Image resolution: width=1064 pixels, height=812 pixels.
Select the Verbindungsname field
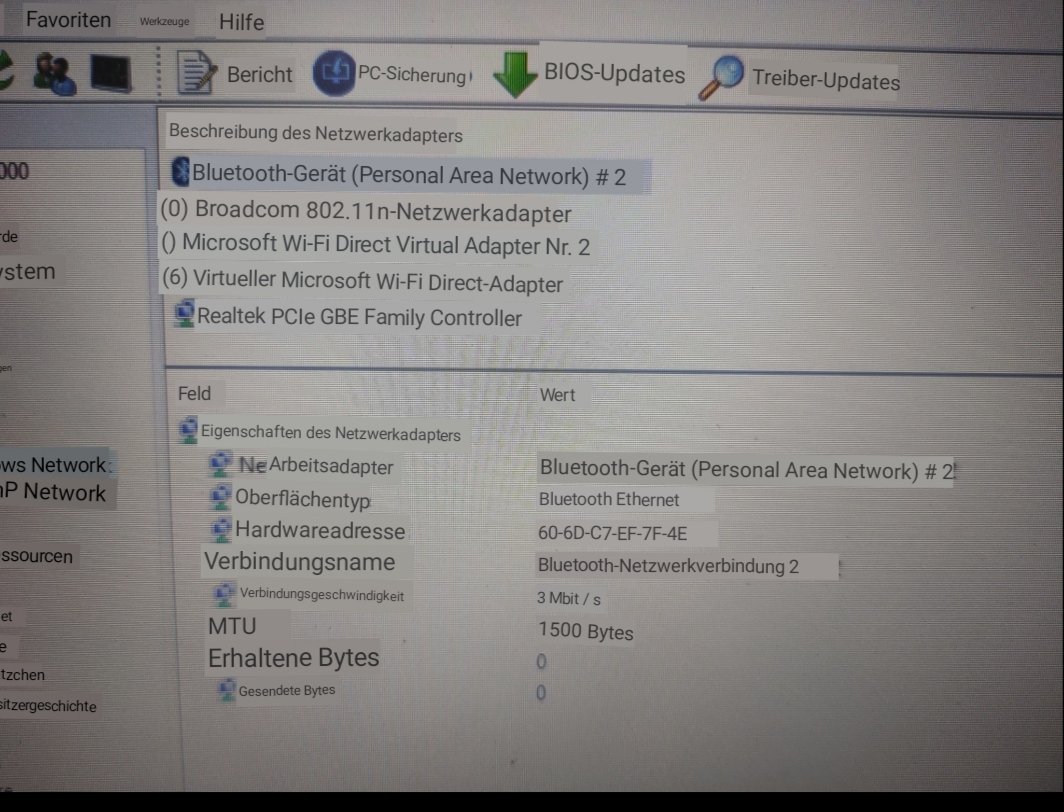pyautogui.click(x=299, y=562)
